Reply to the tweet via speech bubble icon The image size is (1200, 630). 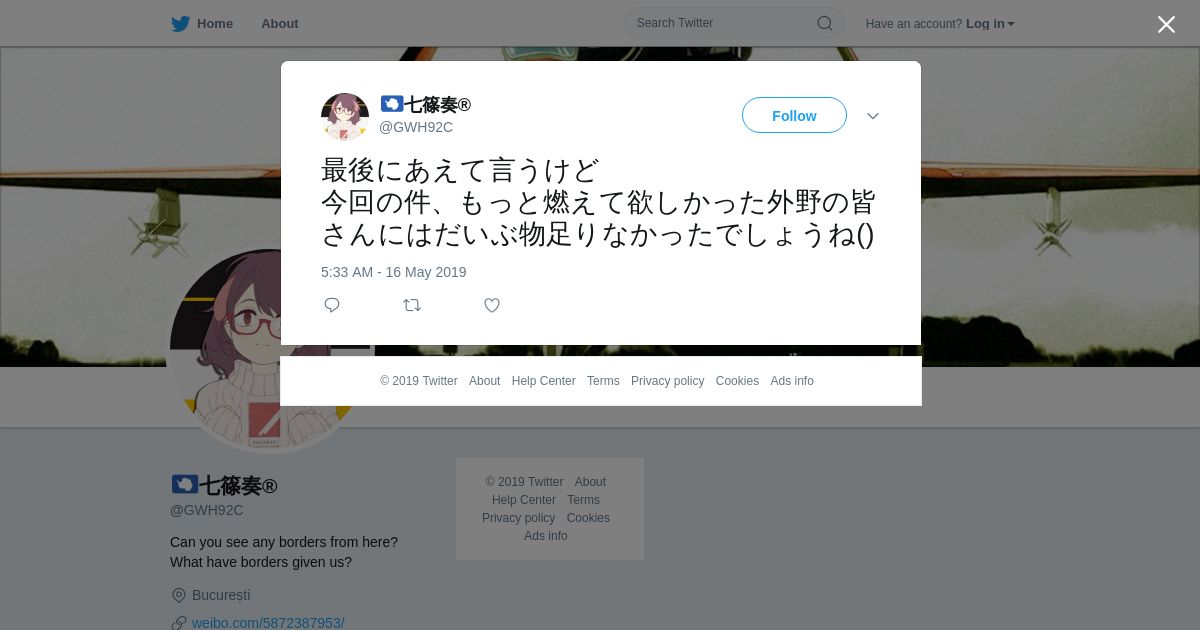coord(332,305)
